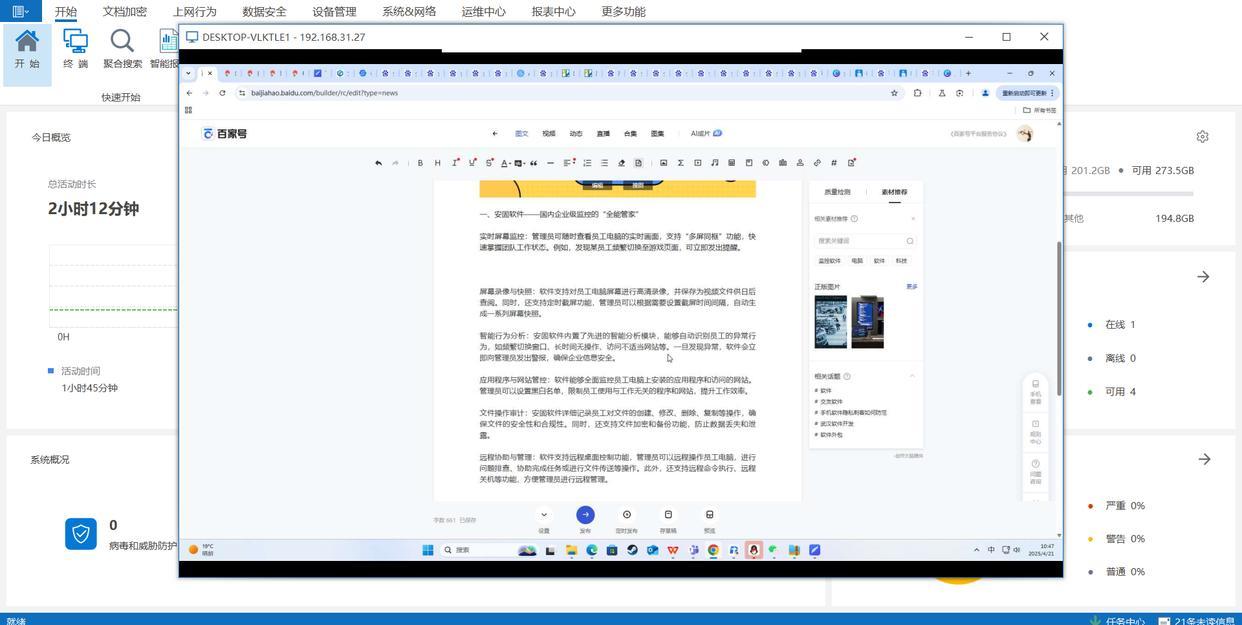Open the application menu dropdown at top-left
1242x625 pixels.
(x=20, y=12)
